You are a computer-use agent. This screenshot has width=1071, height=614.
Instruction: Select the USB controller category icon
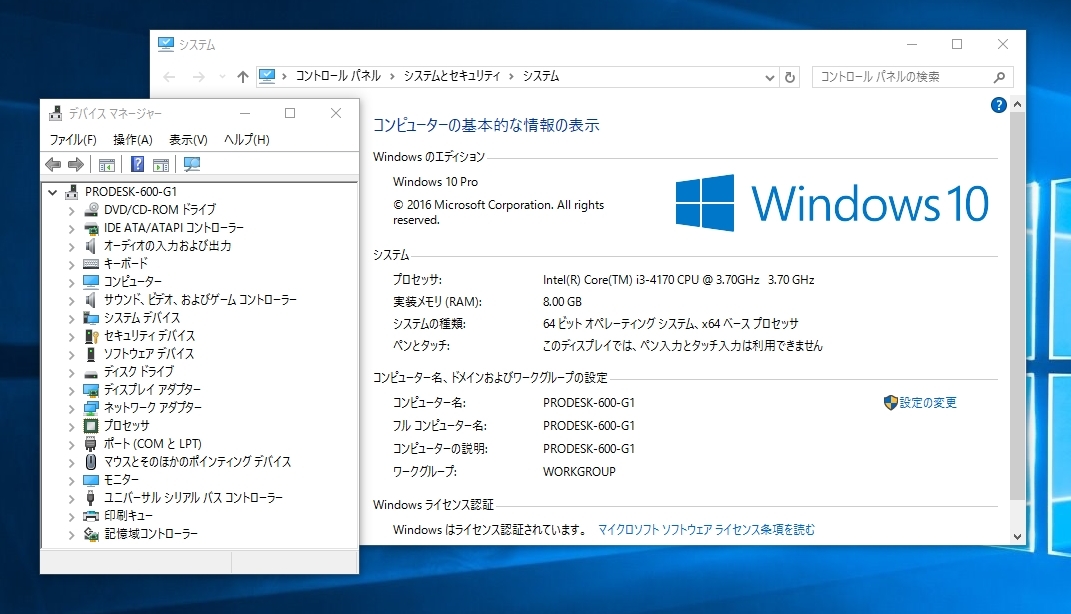(x=91, y=497)
